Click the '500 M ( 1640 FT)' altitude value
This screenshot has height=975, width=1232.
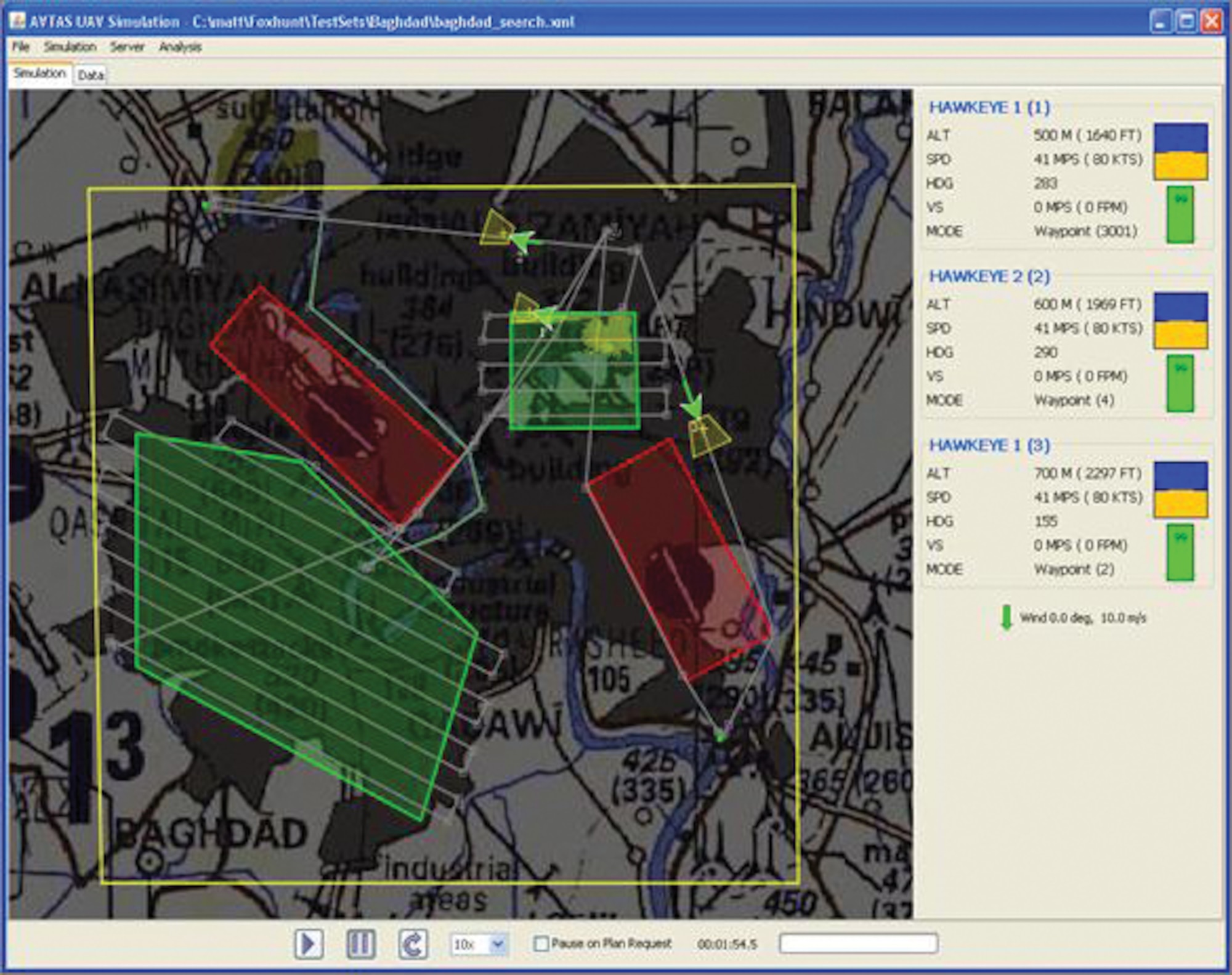point(1088,136)
